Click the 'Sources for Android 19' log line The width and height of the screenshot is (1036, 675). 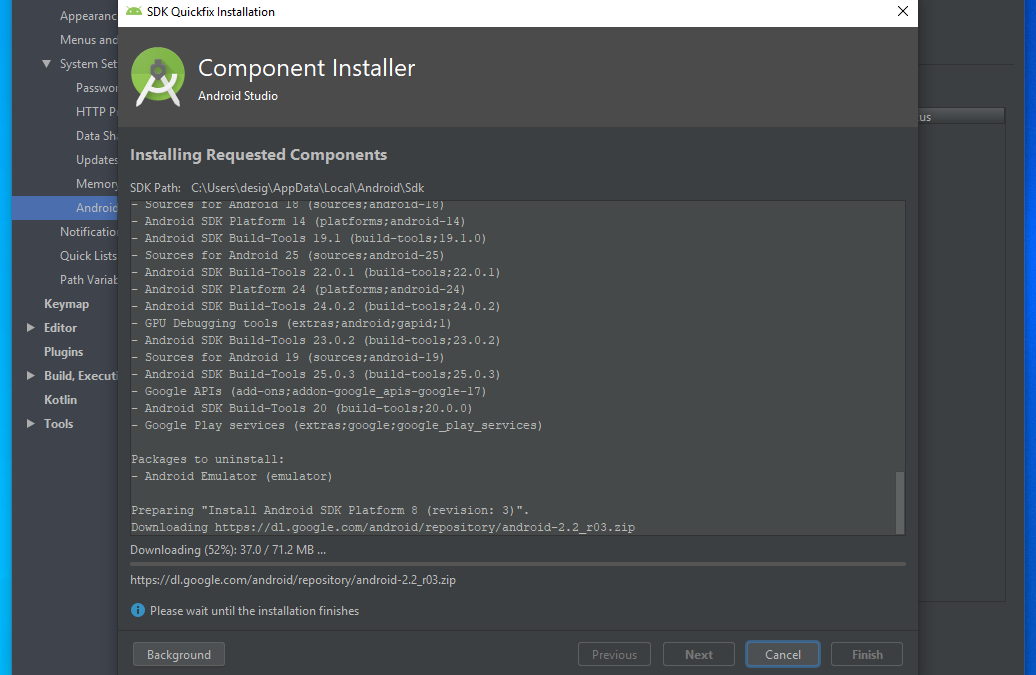coord(287,357)
